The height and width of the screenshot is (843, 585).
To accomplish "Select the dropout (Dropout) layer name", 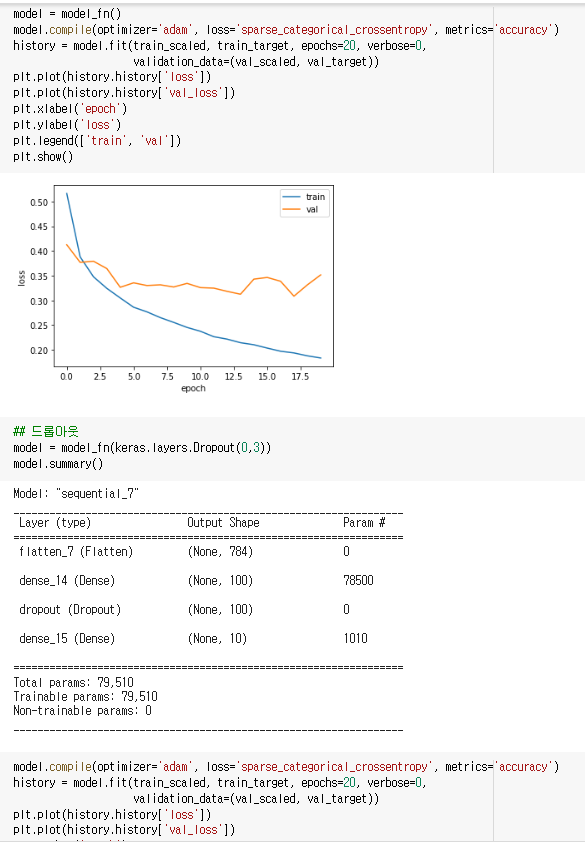I will pos(70,610).
